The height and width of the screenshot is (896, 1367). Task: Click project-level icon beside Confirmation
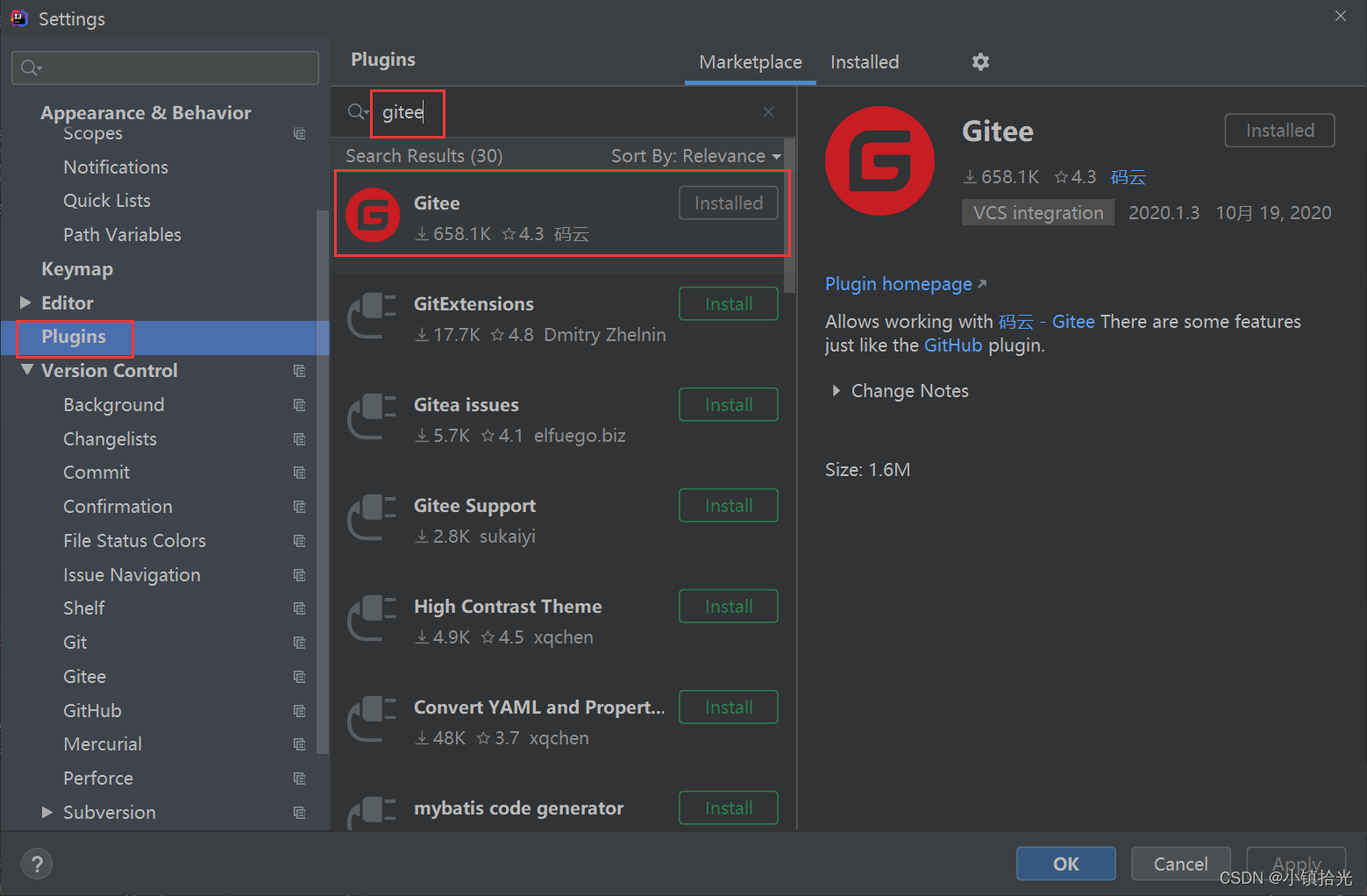coord(300,507)
